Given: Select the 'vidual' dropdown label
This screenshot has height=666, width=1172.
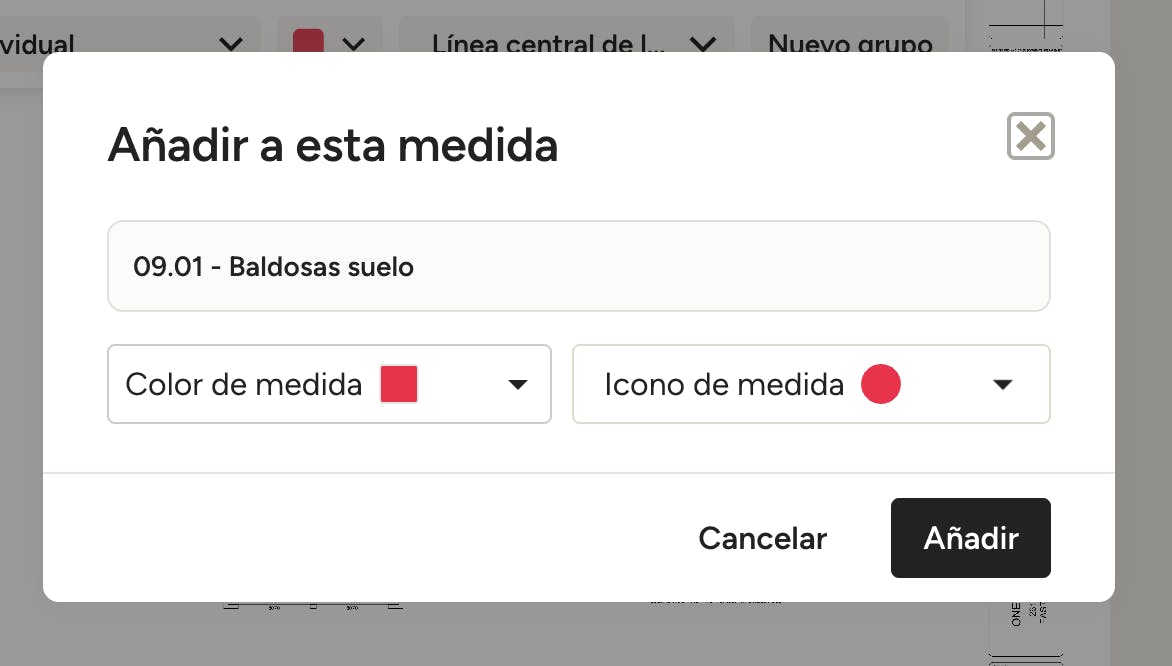Looking at the screenshot, I should 37,43.
